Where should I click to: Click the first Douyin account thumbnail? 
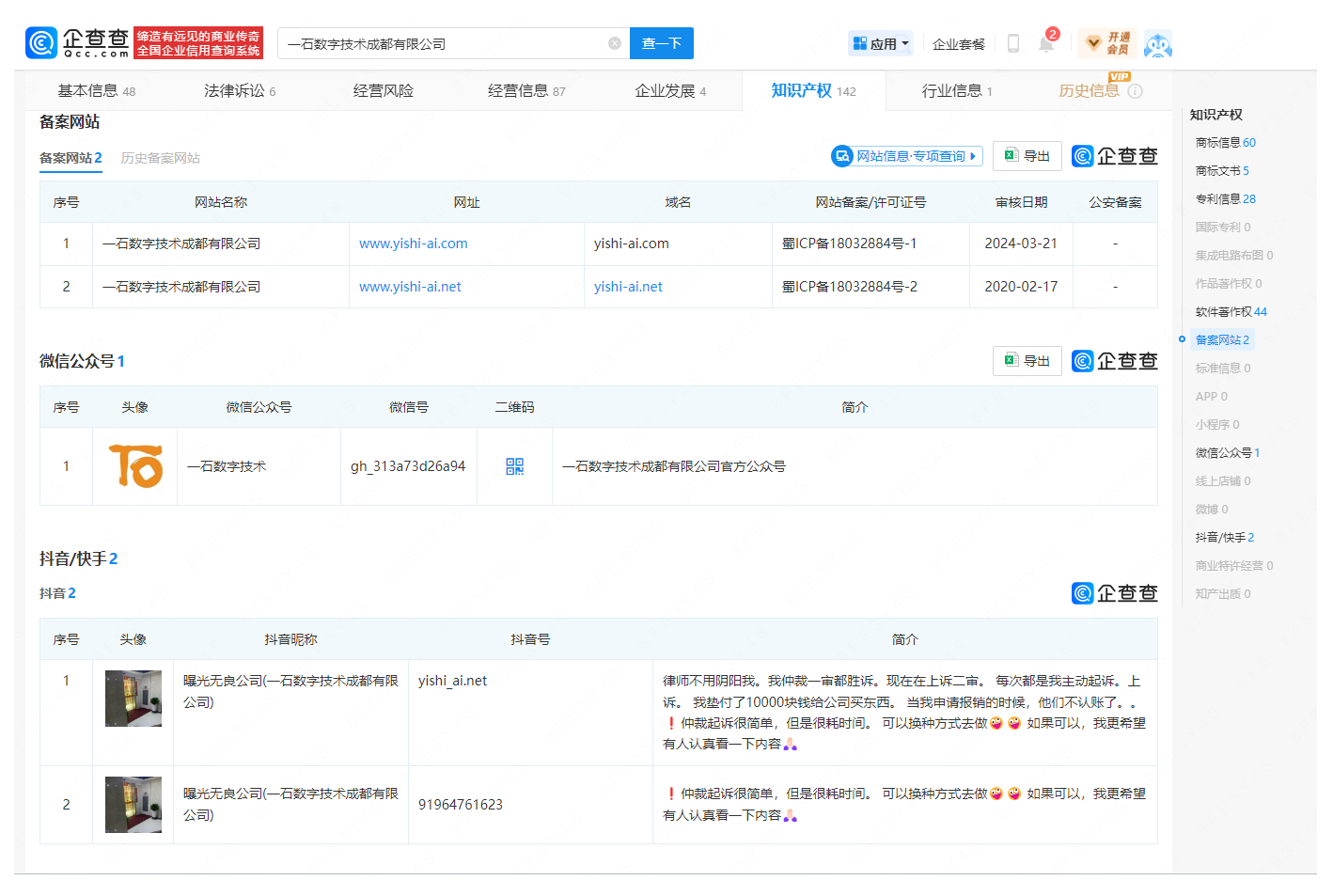[133, 699]
